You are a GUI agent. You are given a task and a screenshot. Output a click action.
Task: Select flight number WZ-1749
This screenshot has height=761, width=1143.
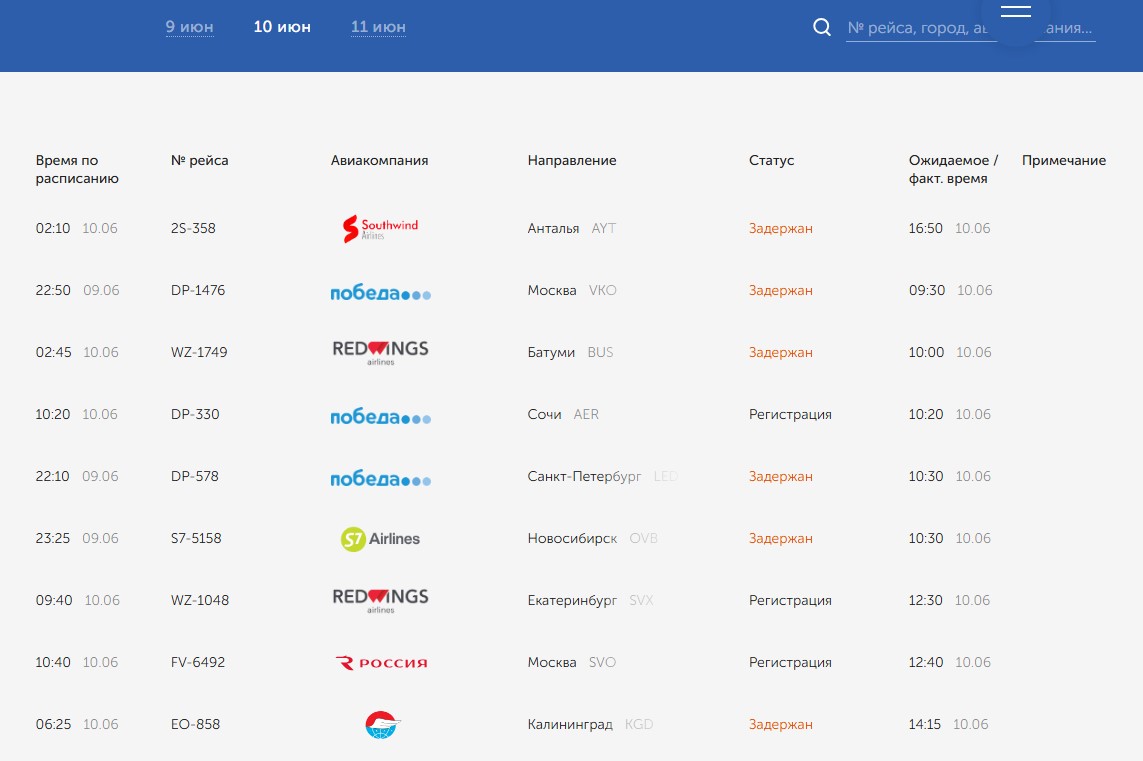click(x=199, y=352)
